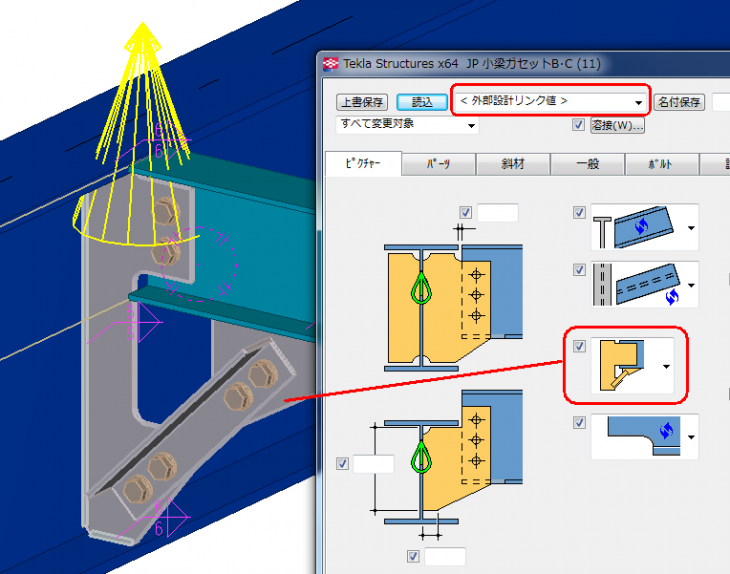The image size is (730, 574).
Task: Open the 溶接(W)... welds button
Action: 617,125
